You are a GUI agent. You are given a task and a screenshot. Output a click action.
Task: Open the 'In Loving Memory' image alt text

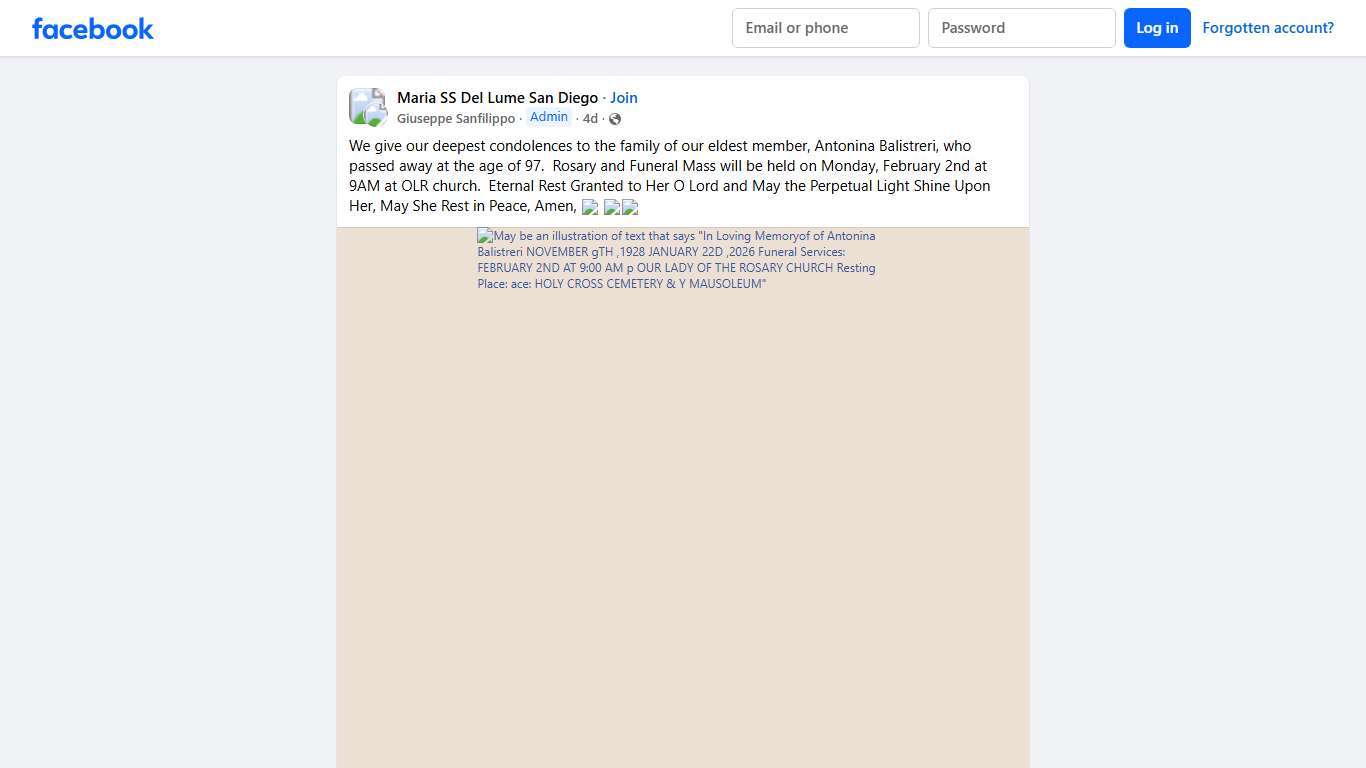(x=676, y=260)
